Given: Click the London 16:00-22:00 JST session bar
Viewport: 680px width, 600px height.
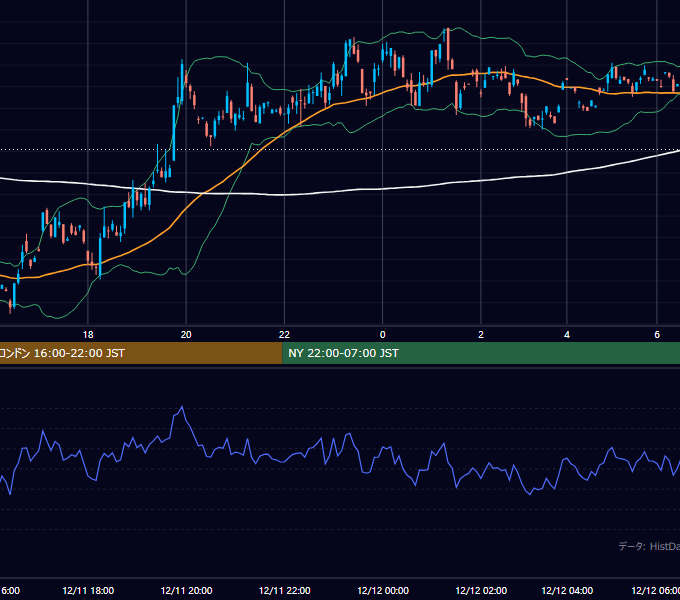Looking at the screenshot, I should 141,353.
